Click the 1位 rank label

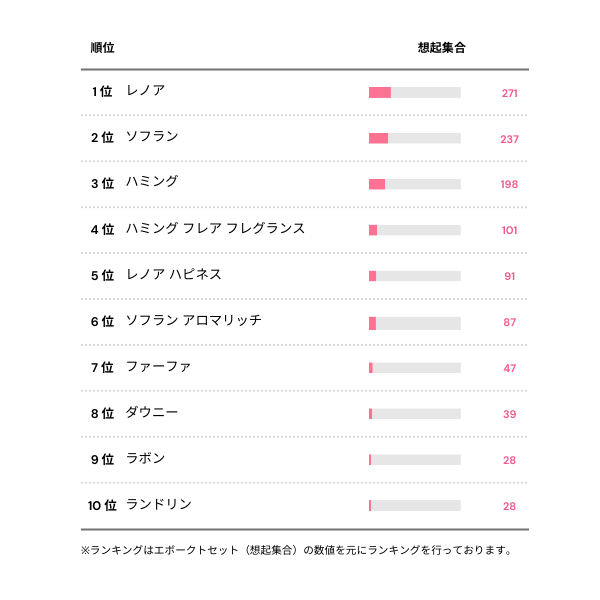click(101, 92)
